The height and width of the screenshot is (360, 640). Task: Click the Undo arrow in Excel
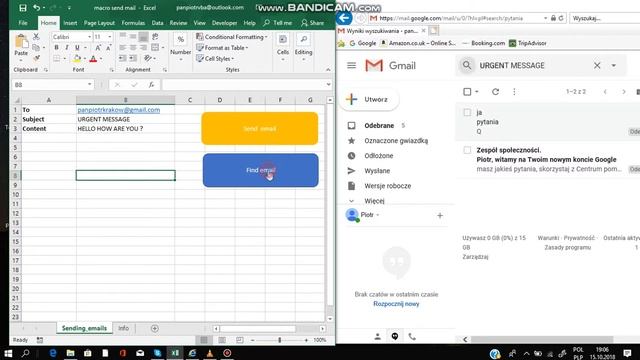pos(37,8)
